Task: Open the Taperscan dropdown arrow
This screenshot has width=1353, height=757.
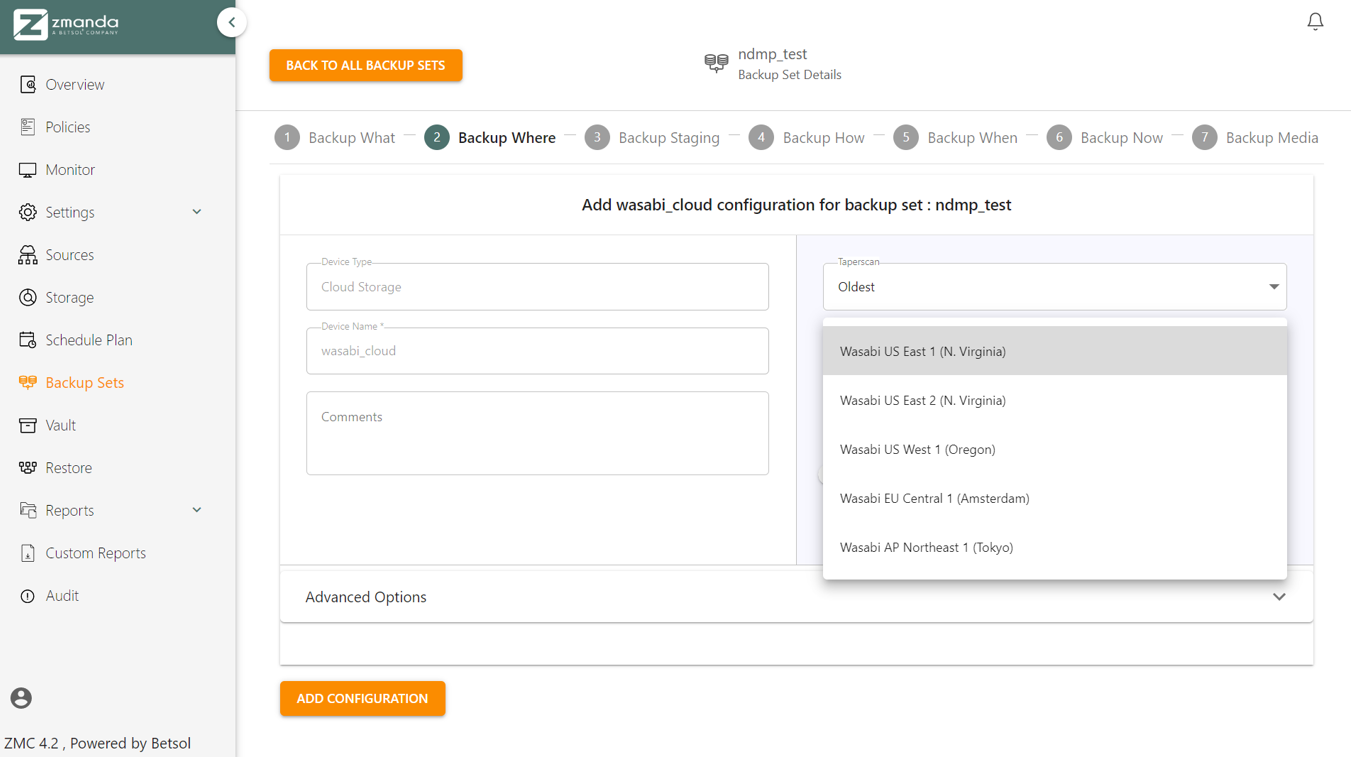Action: tap(1274, 287)
